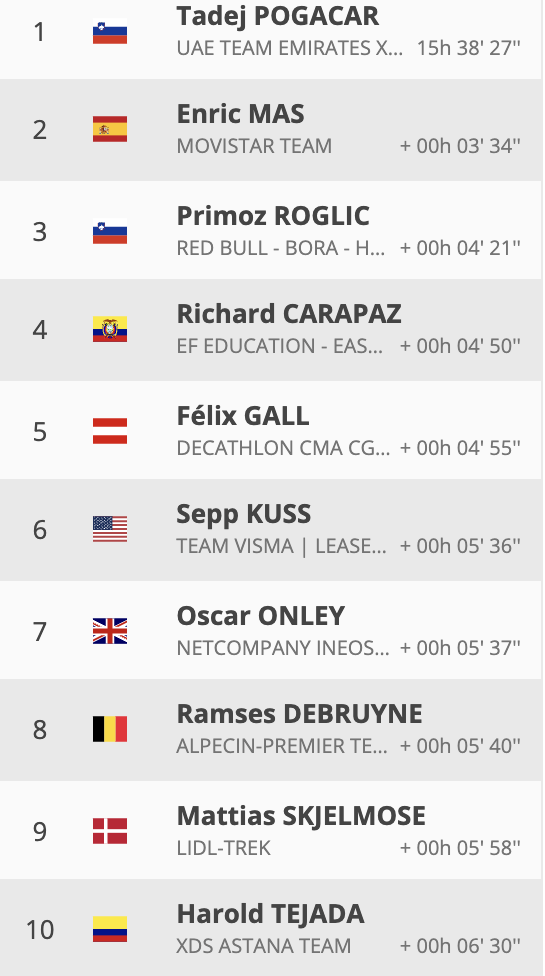545x976 pixels.
Task: Select rider name Oscar ONLEY
Action: (261, 616)
